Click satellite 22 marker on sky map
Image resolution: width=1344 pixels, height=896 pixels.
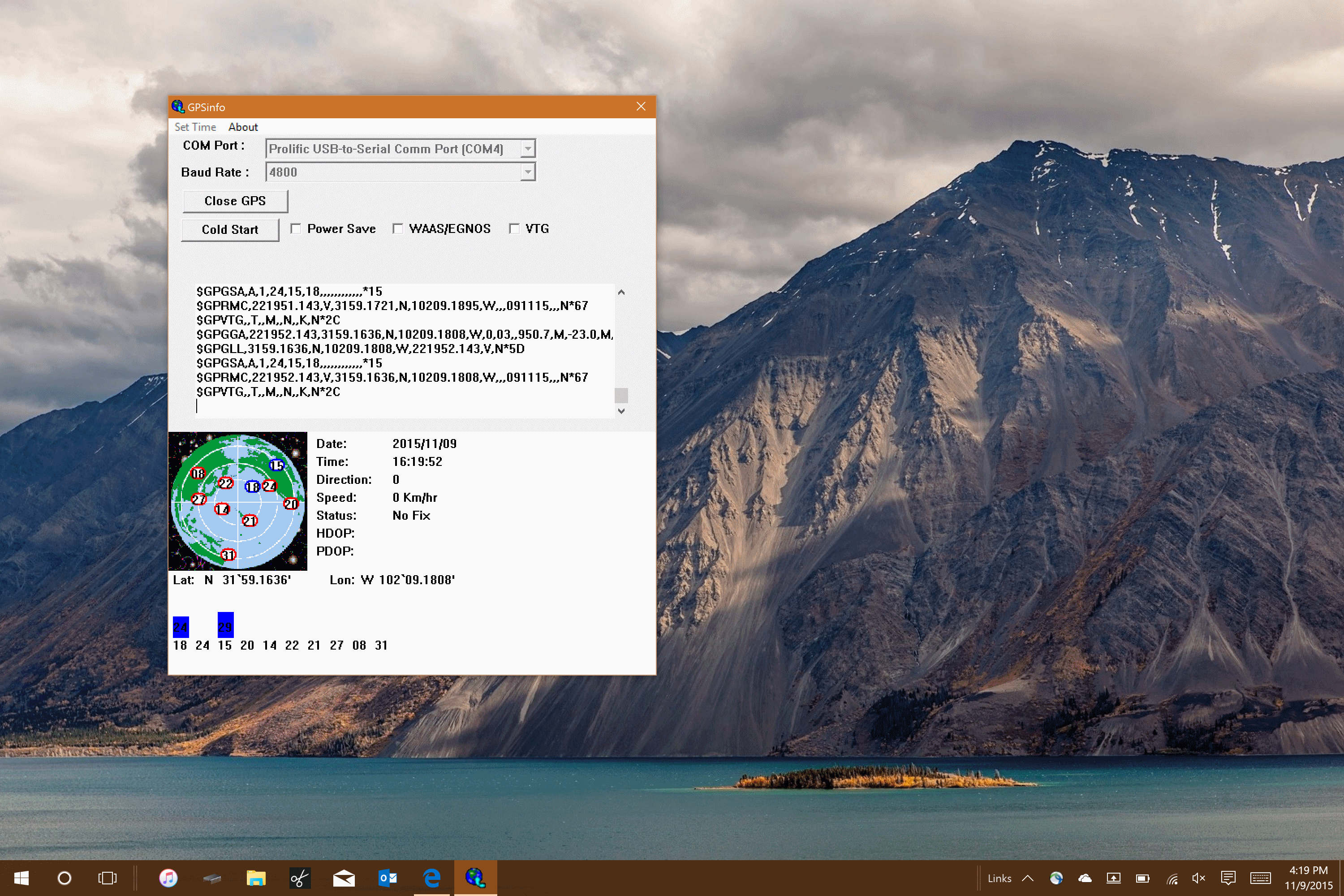pos(226,483)
